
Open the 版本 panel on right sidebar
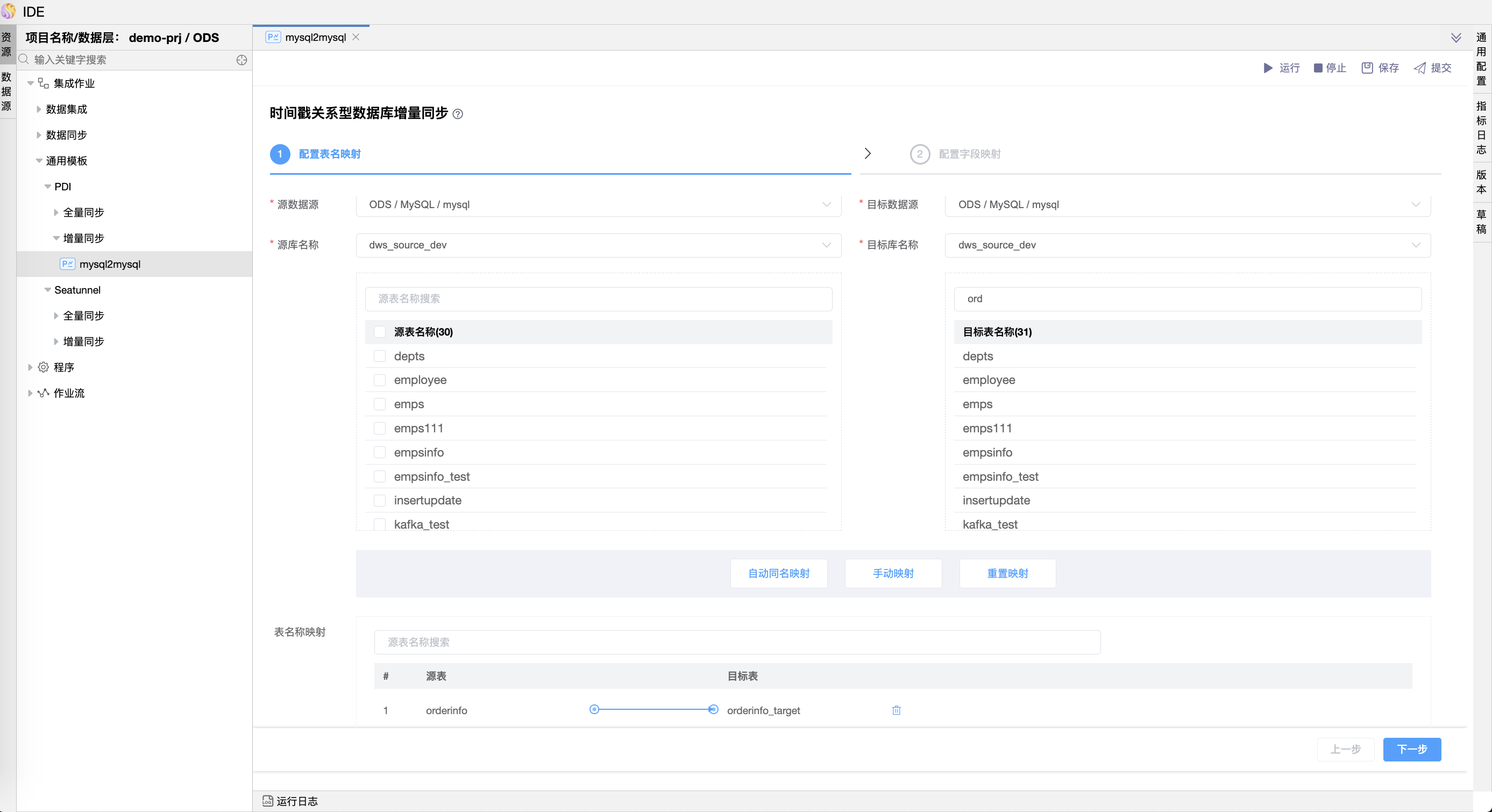pyautogui.click(x=1481, y=181)
